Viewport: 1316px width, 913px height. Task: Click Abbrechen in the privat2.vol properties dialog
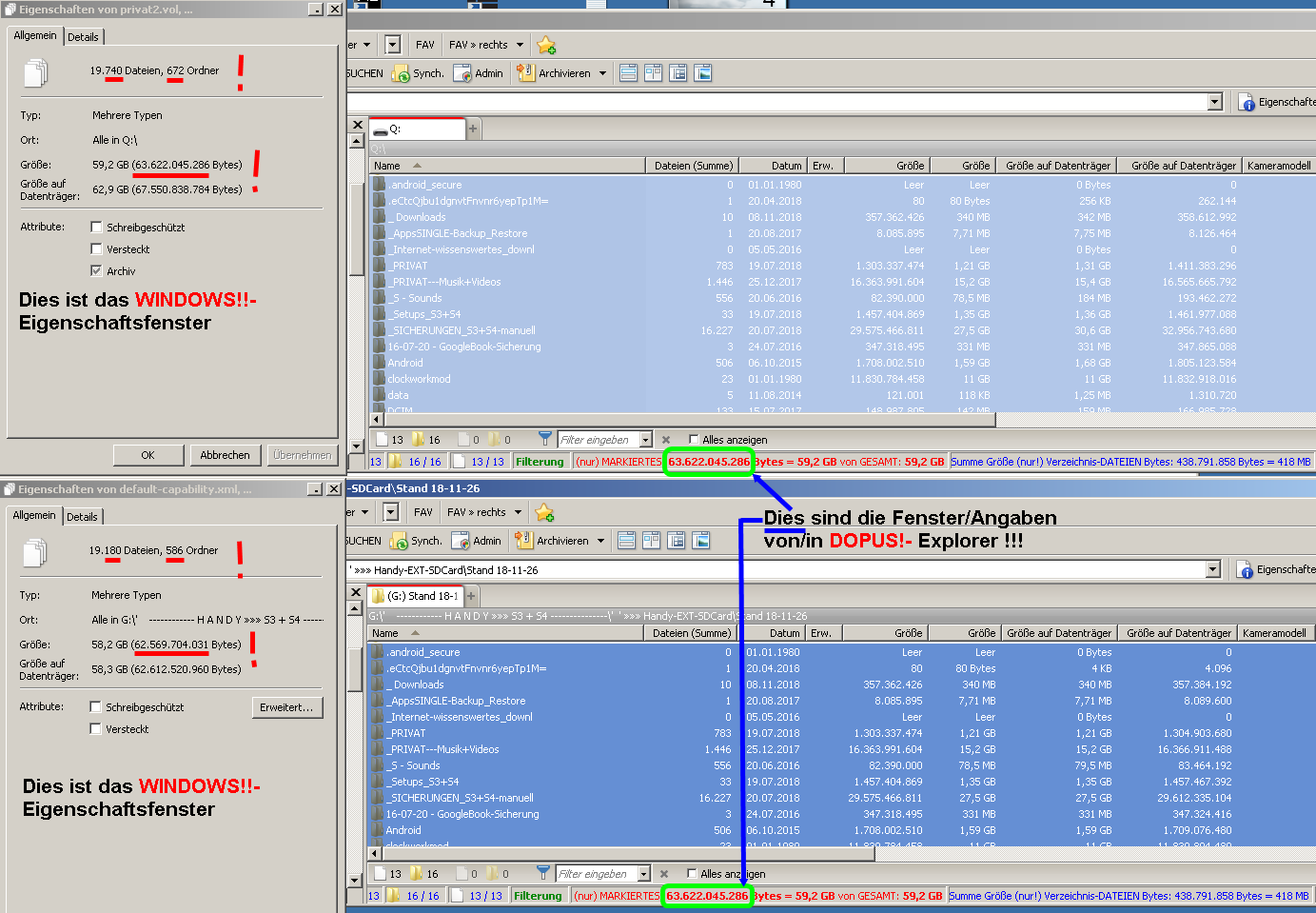point(225,455)
